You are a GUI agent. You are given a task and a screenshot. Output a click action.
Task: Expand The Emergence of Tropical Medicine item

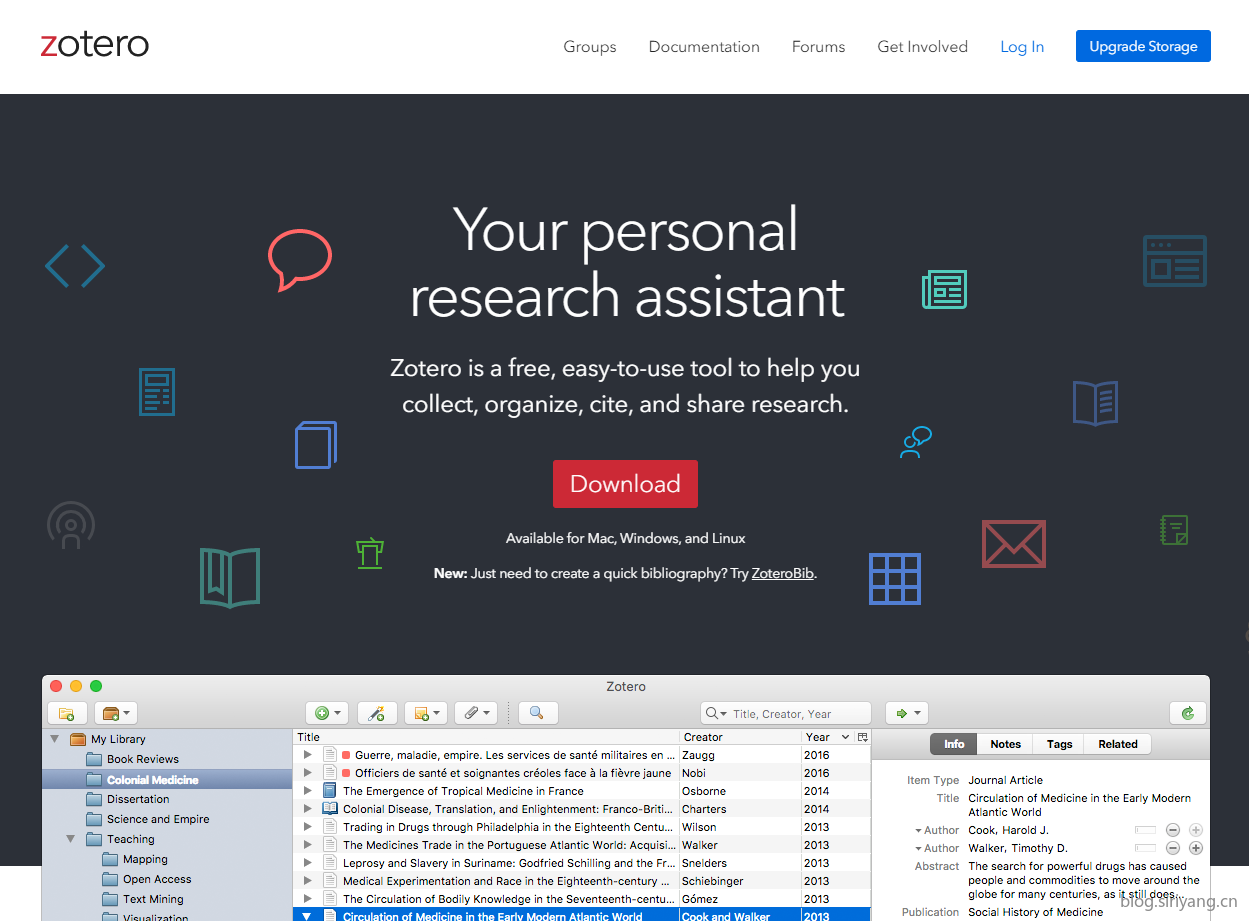308,791
